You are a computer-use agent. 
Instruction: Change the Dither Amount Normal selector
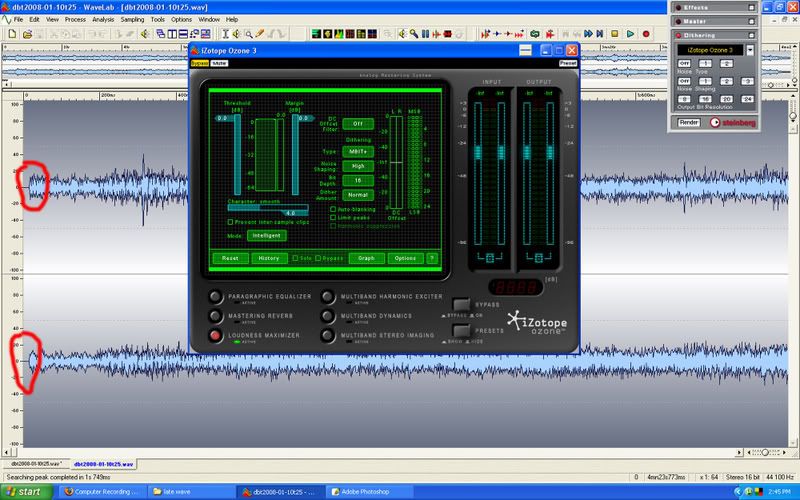pyautogui.click(x=358, y=195)
